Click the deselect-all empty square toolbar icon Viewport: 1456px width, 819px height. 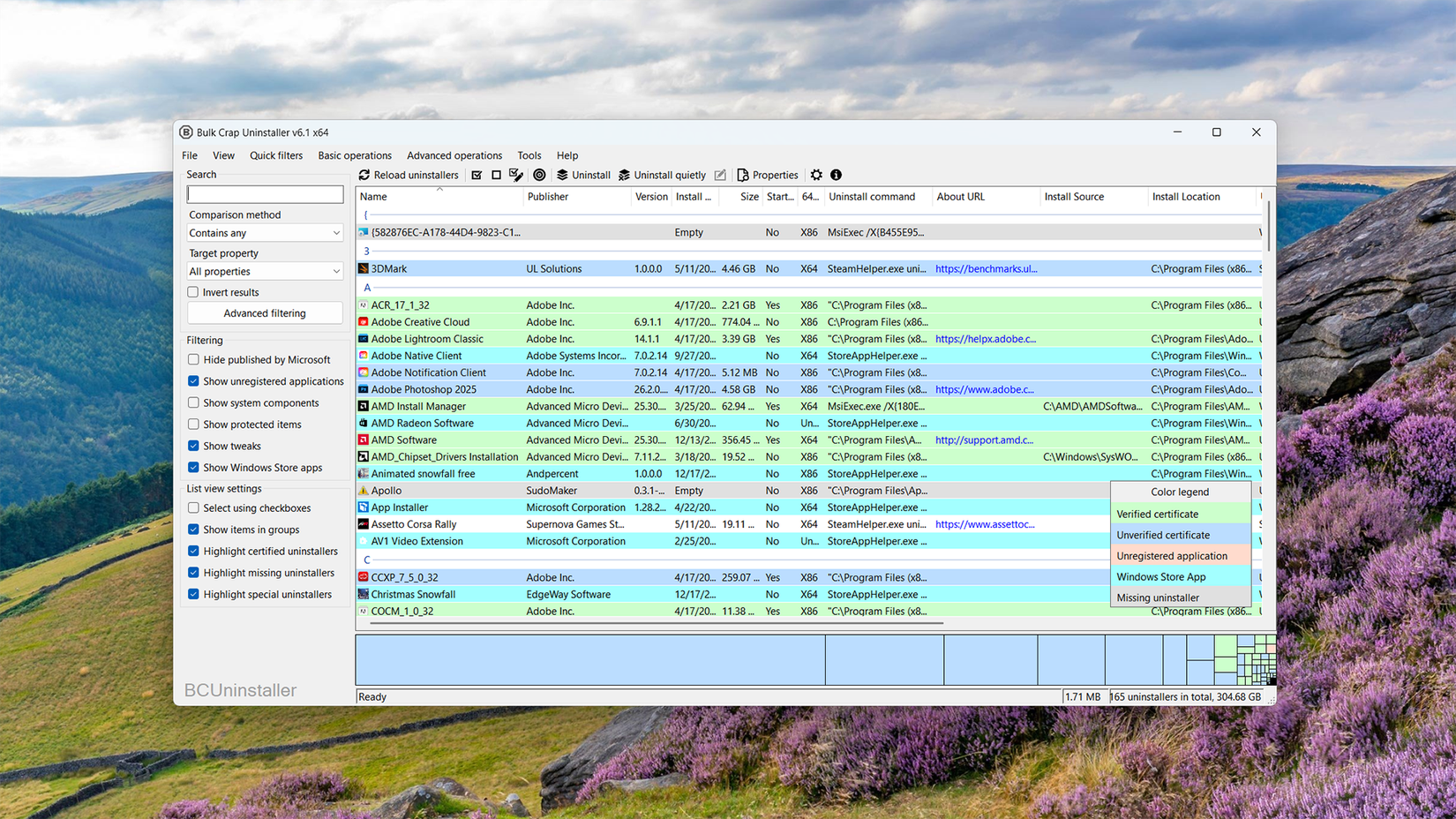point(496,175)
